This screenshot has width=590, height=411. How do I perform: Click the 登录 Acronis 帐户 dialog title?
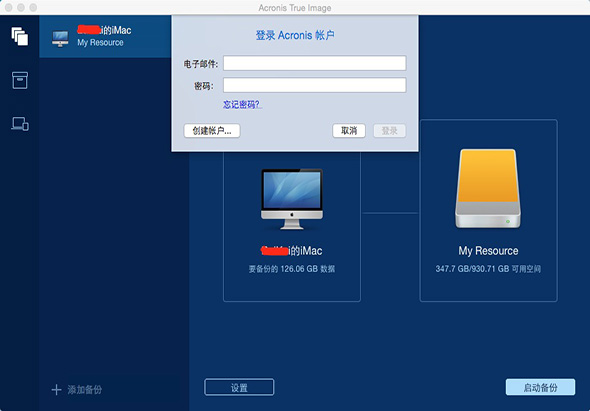tap(295, 35)
